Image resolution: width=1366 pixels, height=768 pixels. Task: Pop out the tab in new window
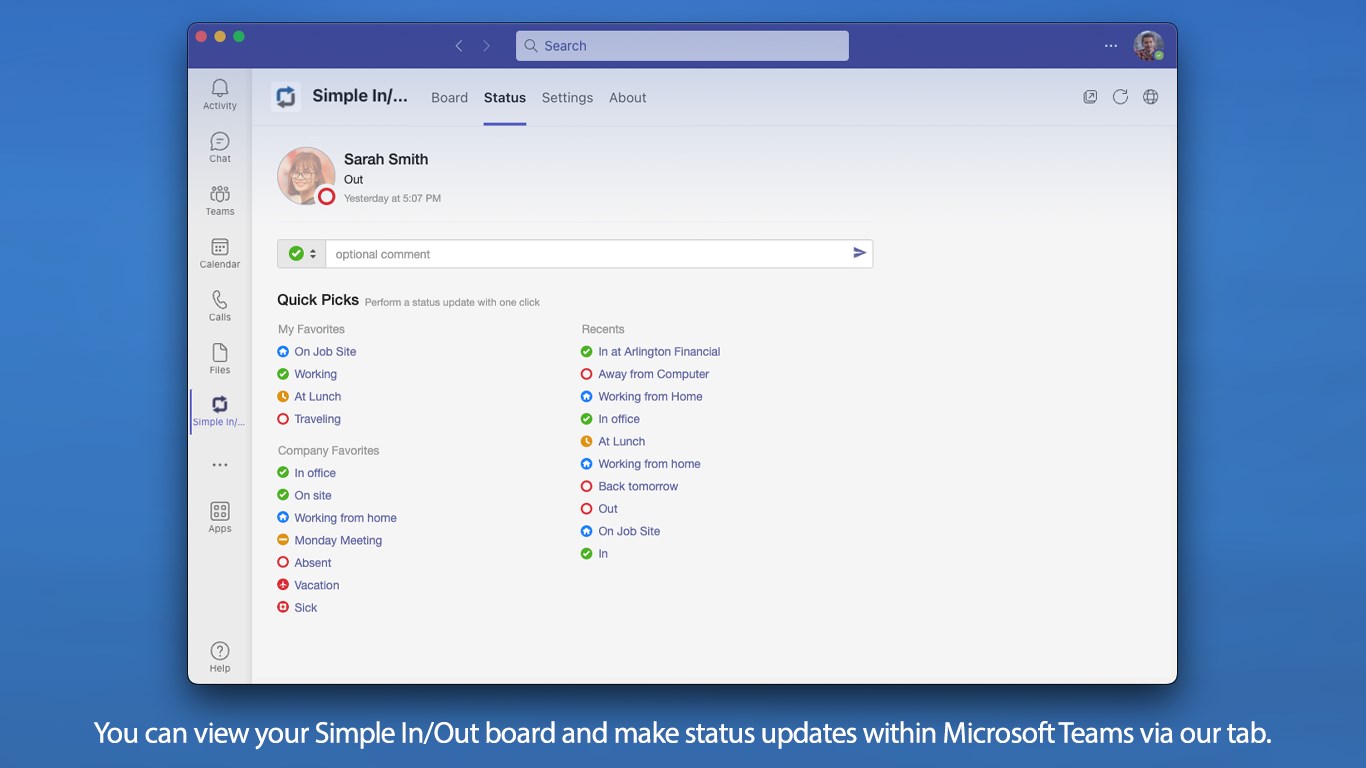click(x=1090, y=97)
